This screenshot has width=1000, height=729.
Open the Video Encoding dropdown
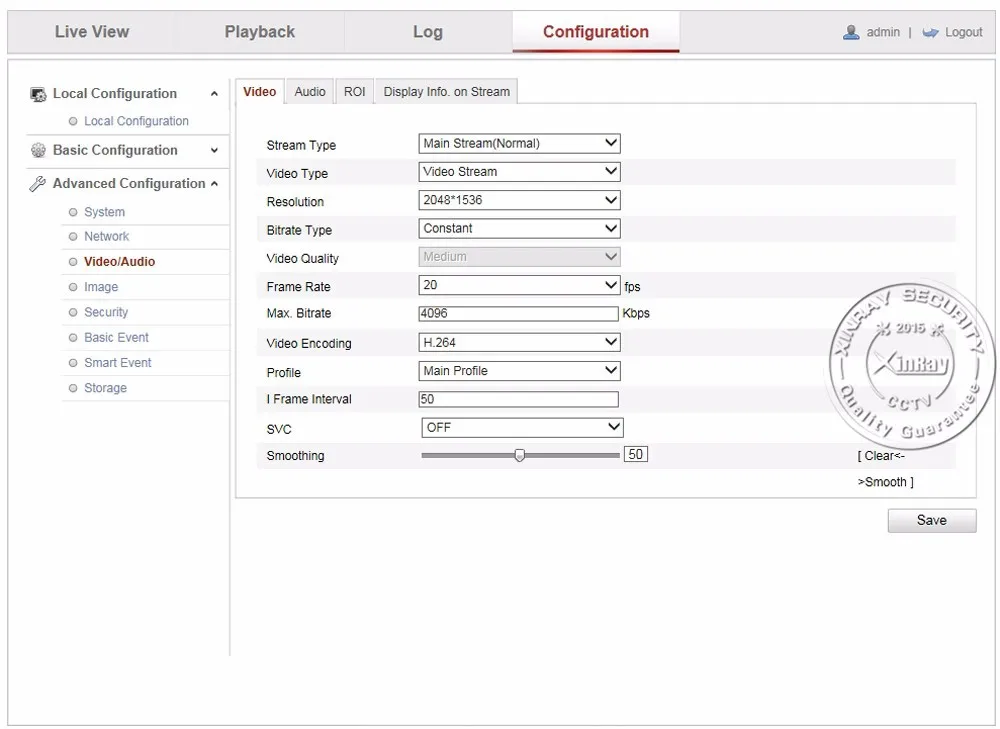pyautogui.click(x=519, y=342)
